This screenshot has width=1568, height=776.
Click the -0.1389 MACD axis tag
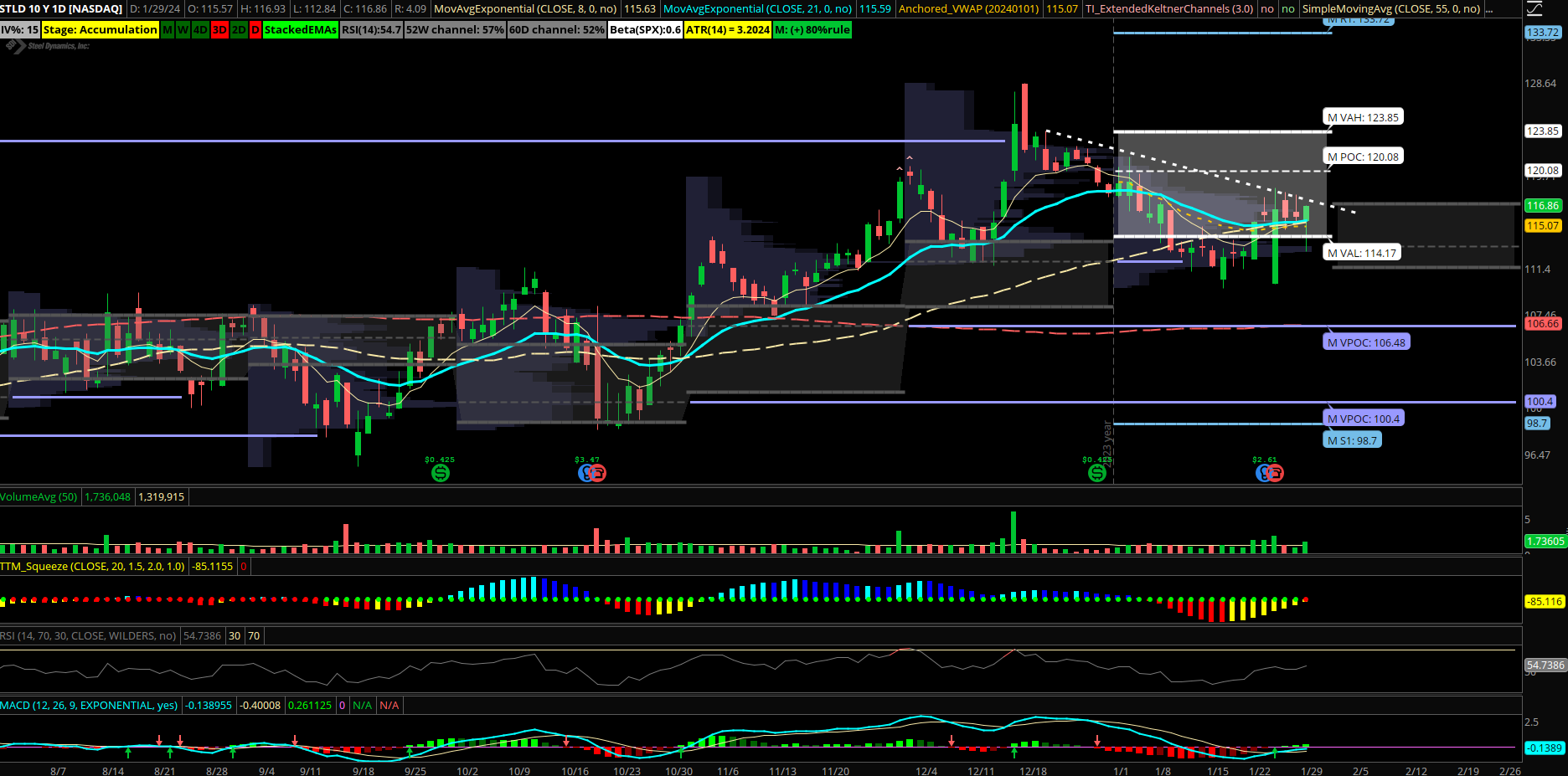pyautogui.click(x=1544, y=748)
